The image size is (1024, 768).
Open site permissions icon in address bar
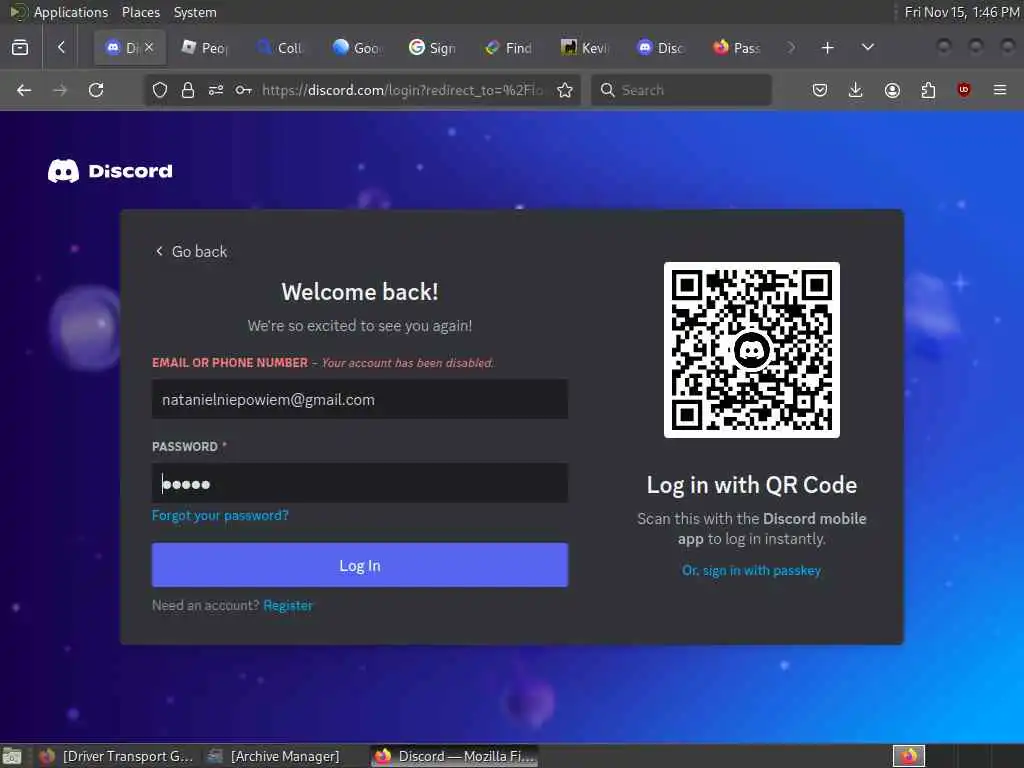coord(216,90)
